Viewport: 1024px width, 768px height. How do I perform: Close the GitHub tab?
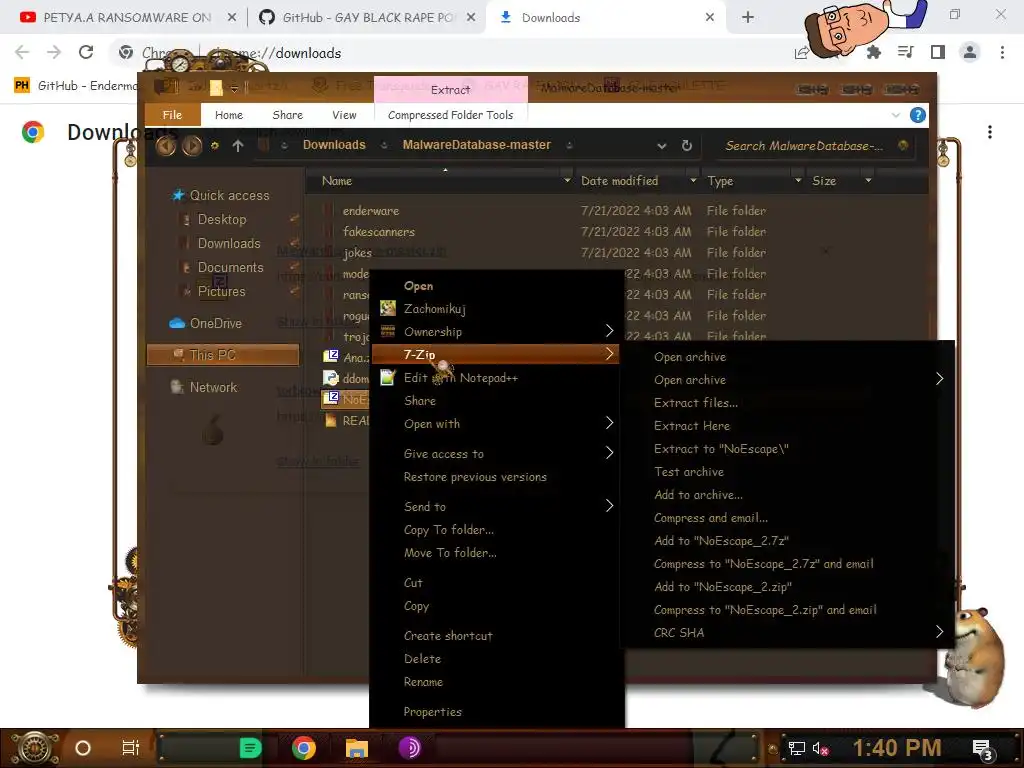pyautogui.click(x=471, y=18)
